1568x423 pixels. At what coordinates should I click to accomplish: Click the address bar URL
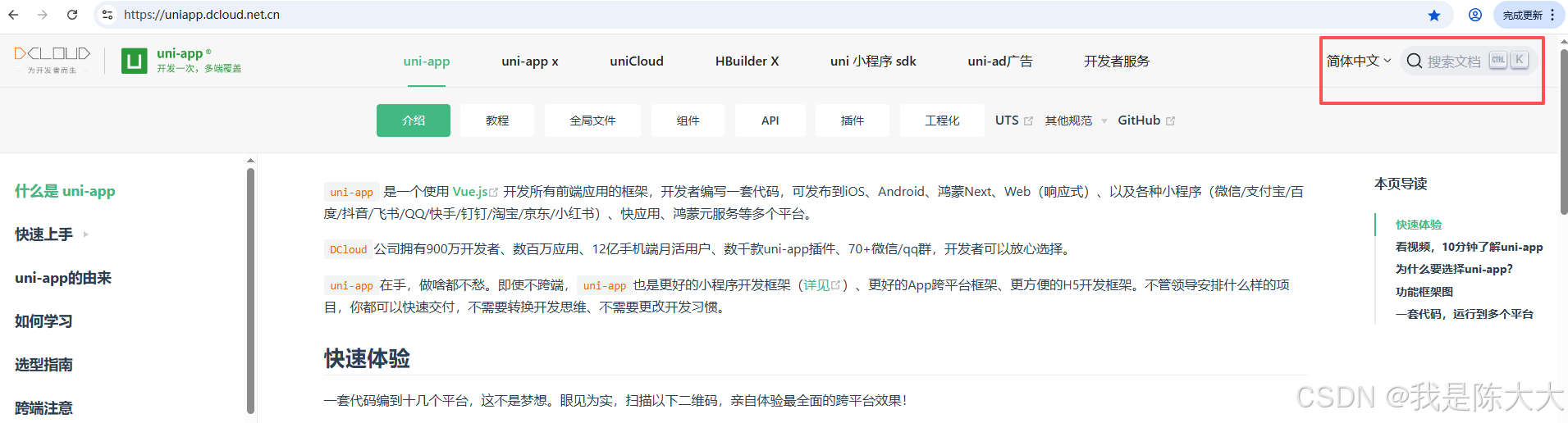(x=202, y=15)
